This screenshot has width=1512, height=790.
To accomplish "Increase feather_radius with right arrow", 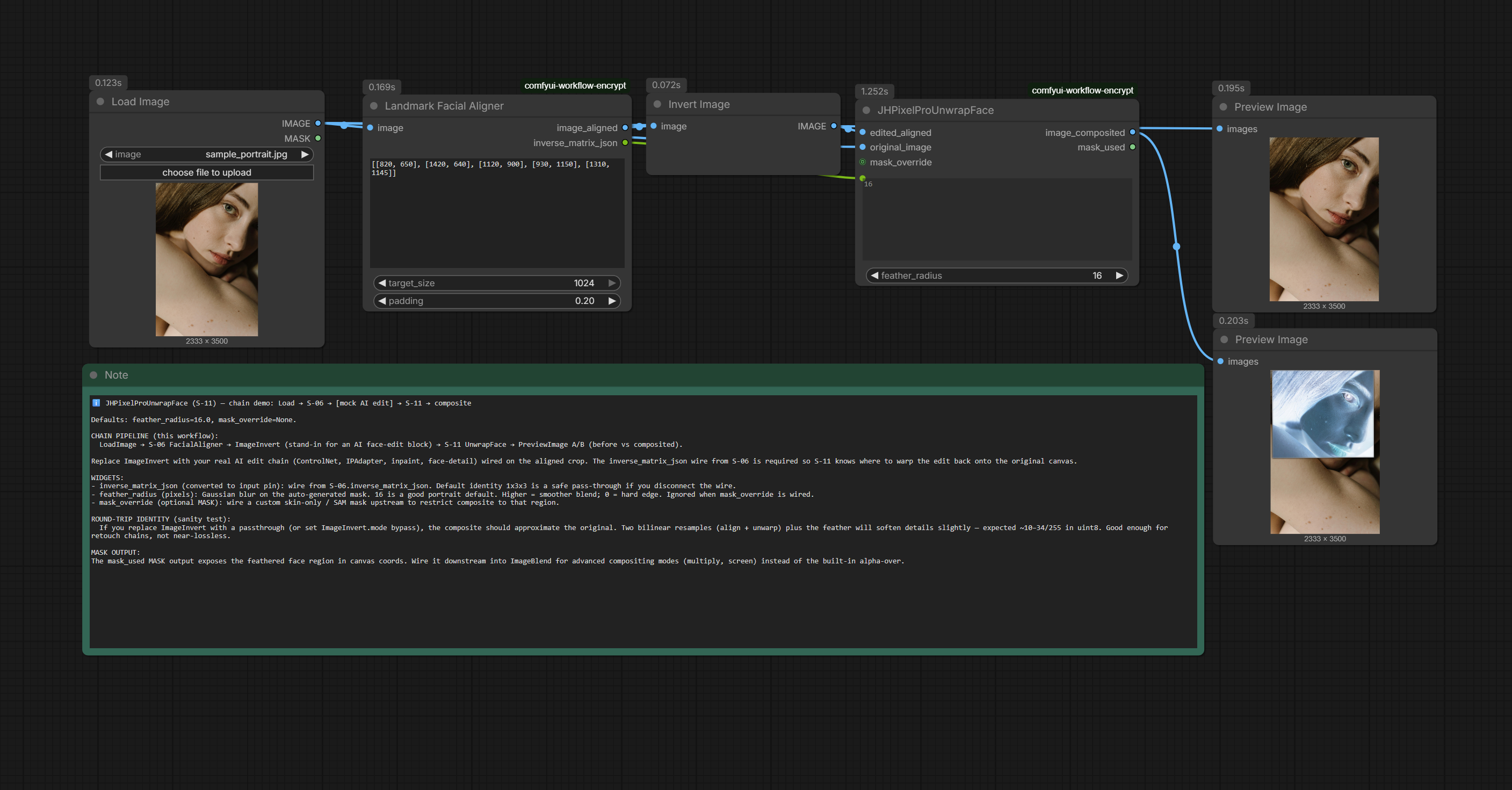I will pos(1119,276).
